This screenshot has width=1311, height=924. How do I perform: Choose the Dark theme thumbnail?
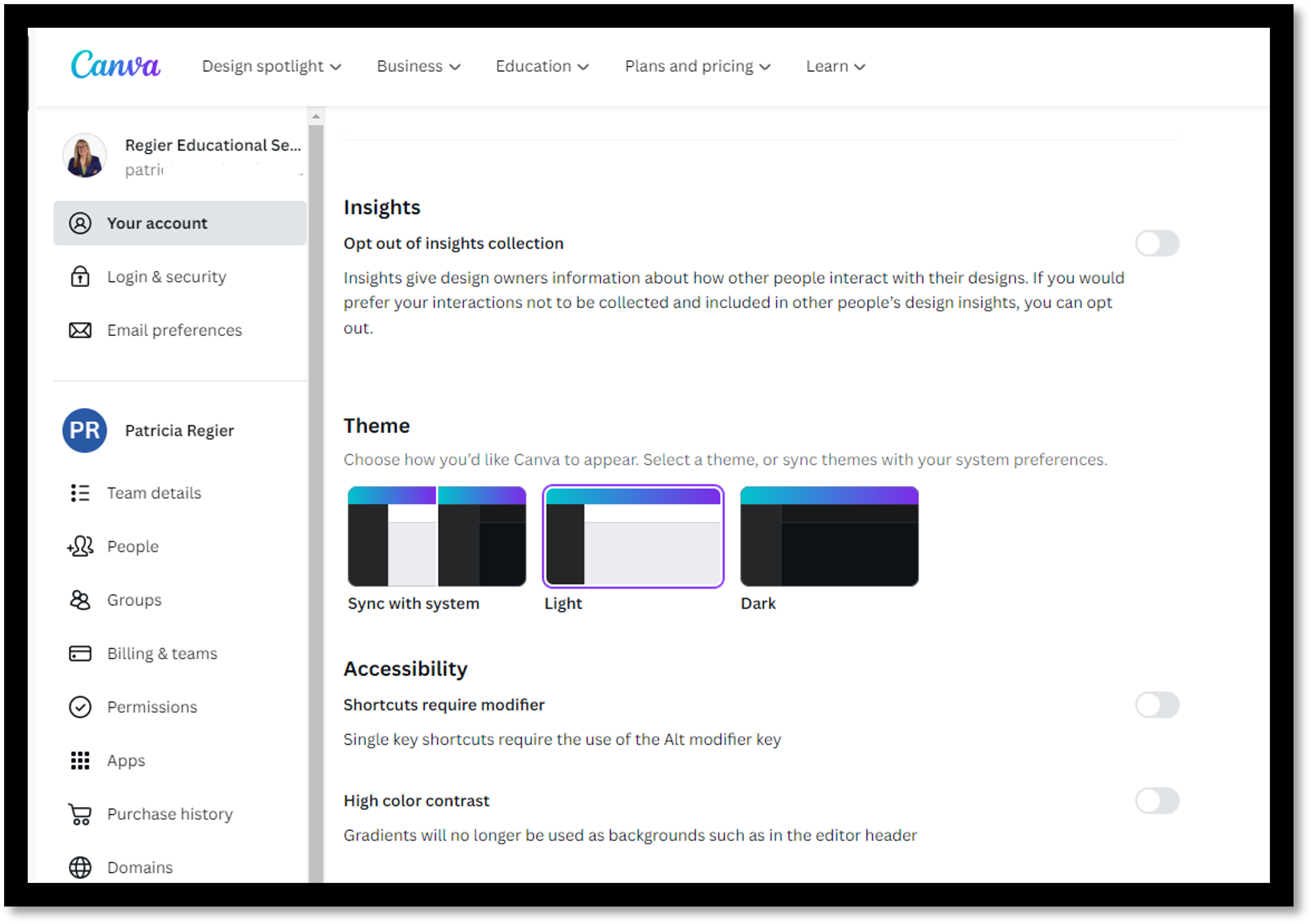coord(829,536)
